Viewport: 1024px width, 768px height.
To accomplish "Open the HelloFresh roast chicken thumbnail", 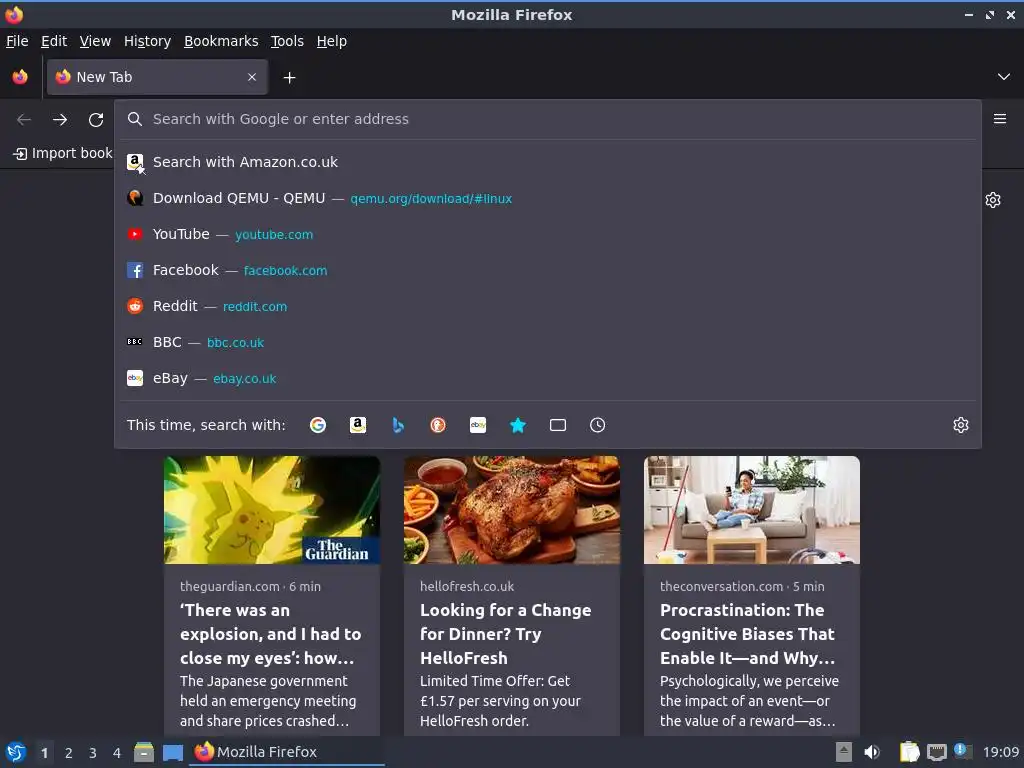I will click(x=512, y=510).
